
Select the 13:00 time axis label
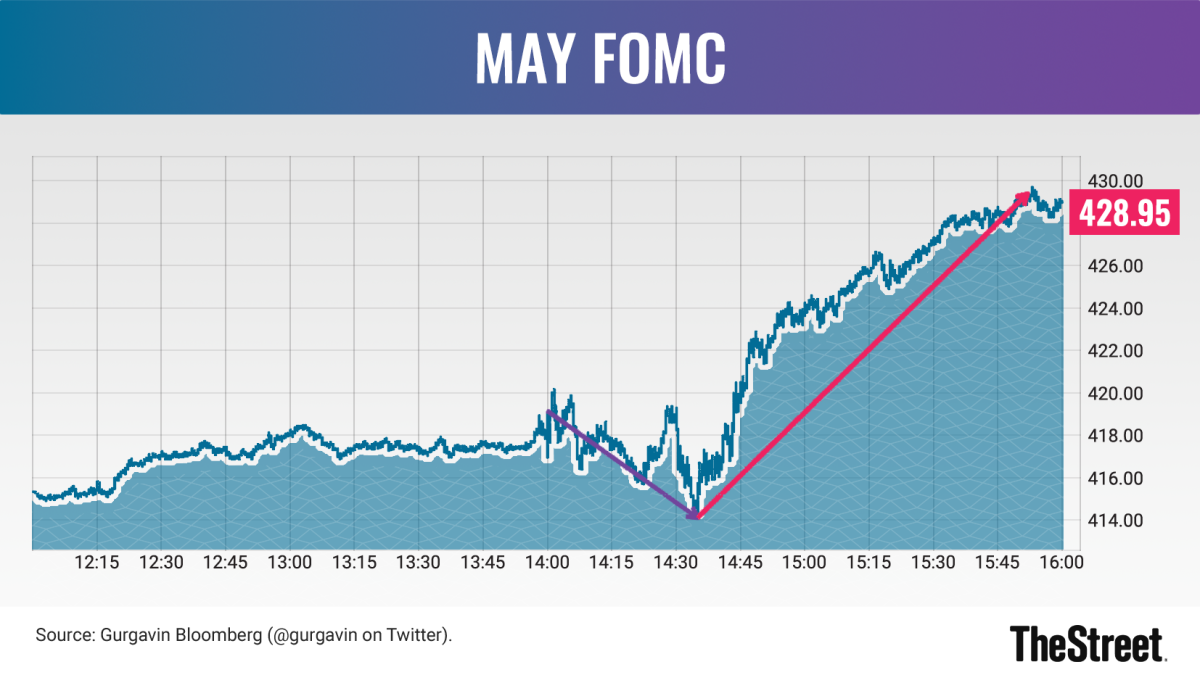coord(290,562)
